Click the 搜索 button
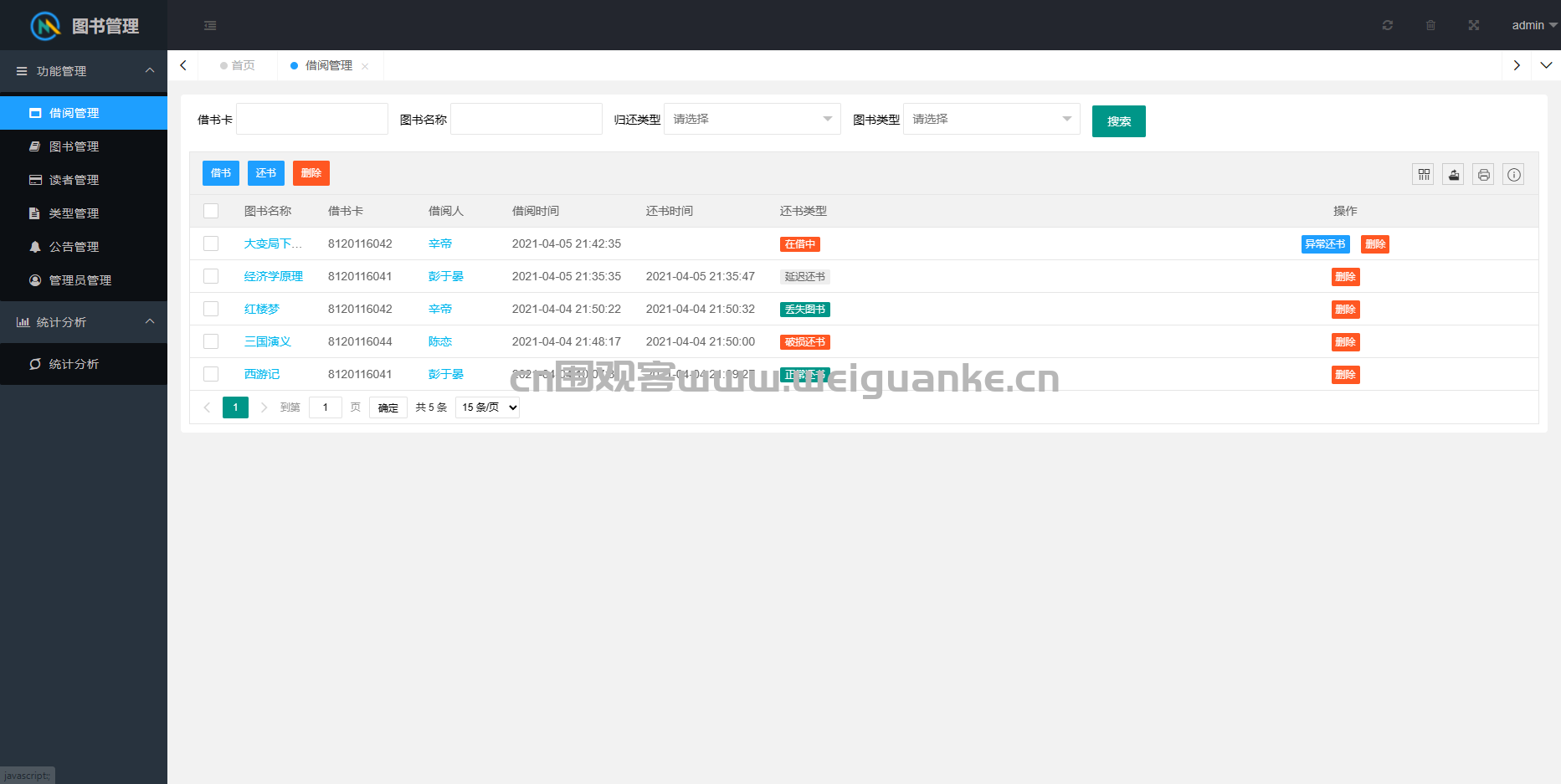 pyautogui.click(x=1119, y=121)
